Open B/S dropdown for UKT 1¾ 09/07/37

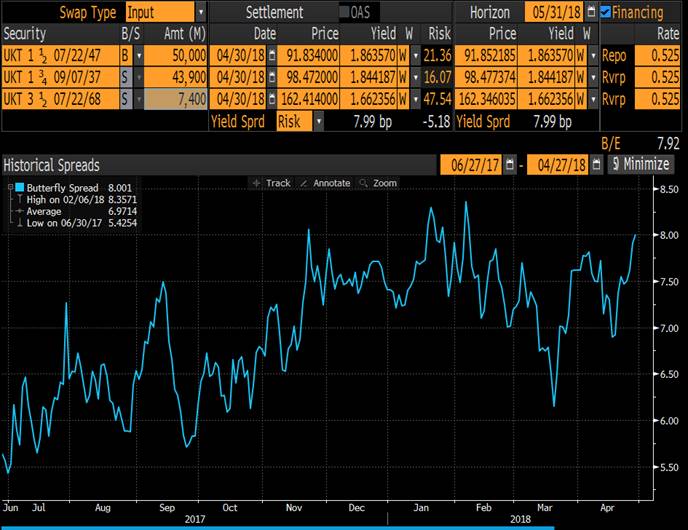[x=139, y=77]
